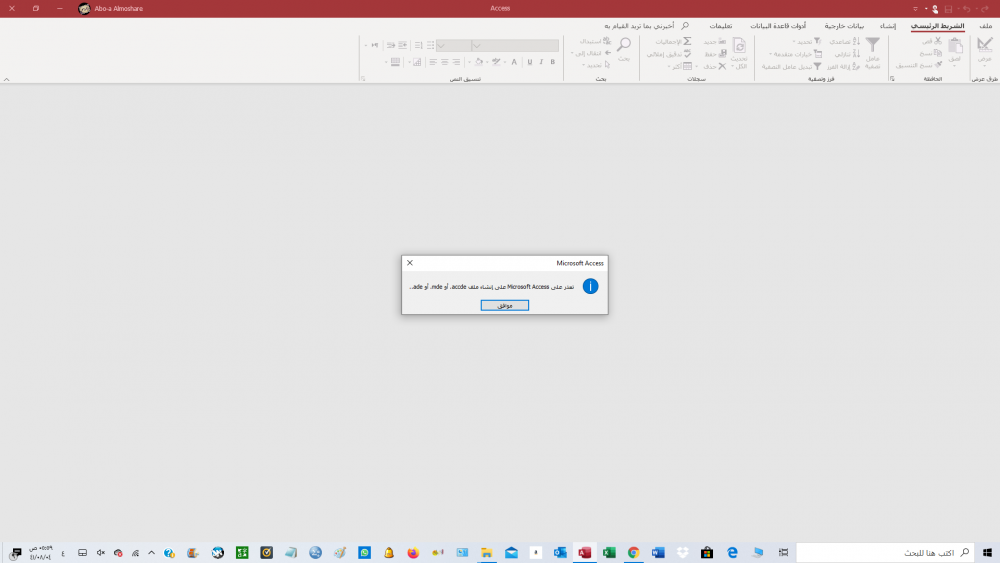Open WhatsApp from the taskbar
The width and height of the screenshot is (1000, 563).
(364, 553)
